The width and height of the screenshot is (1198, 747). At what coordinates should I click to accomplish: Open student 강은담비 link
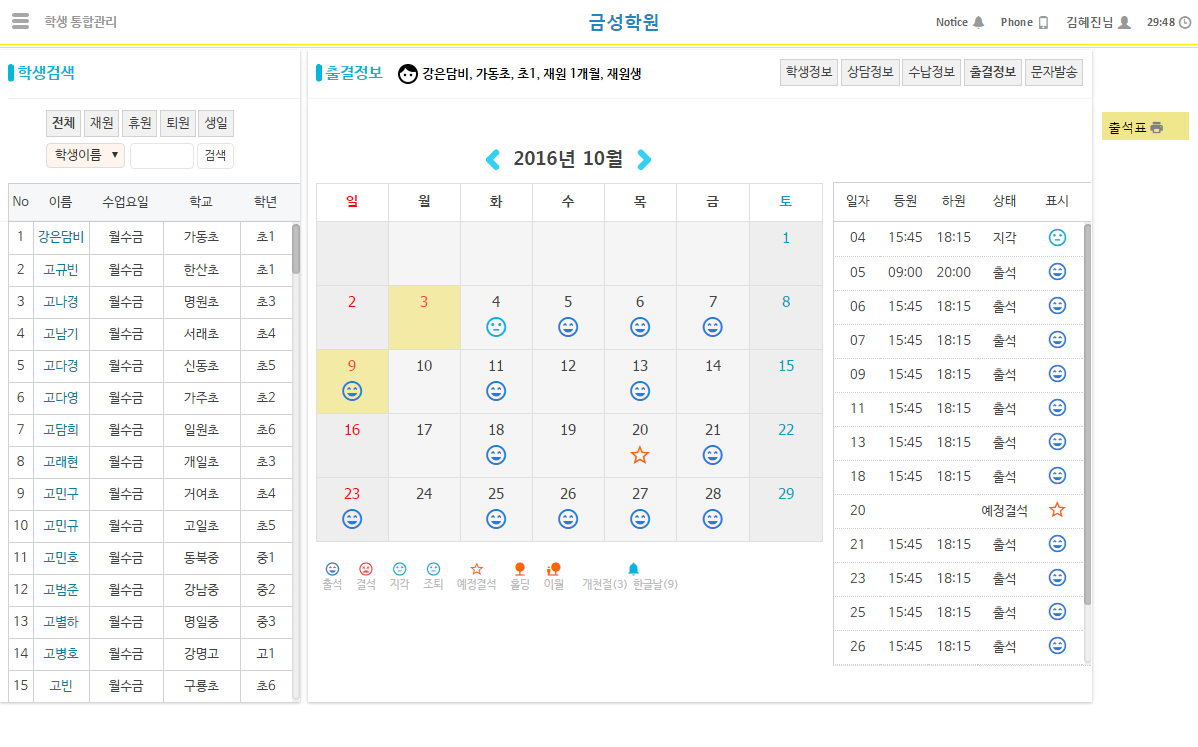[x=61, y=237]
